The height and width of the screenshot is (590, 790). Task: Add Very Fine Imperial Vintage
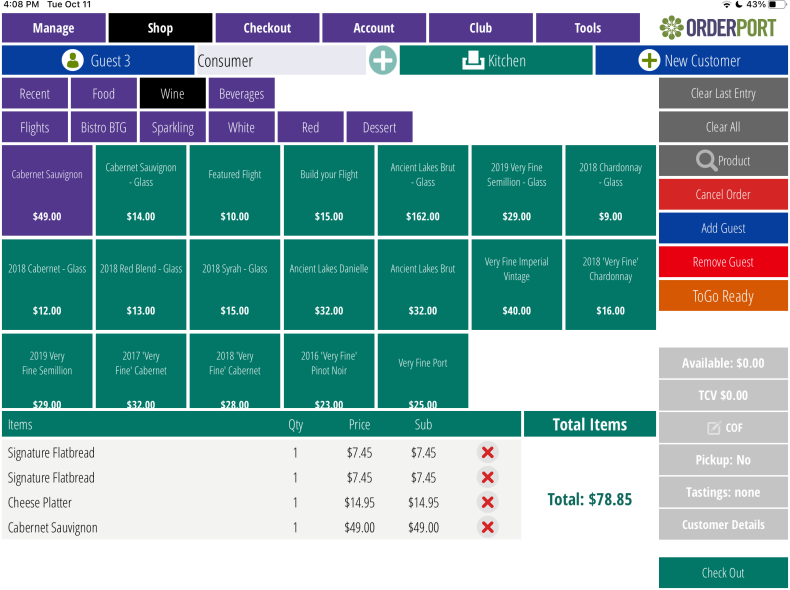pos(516,285)
